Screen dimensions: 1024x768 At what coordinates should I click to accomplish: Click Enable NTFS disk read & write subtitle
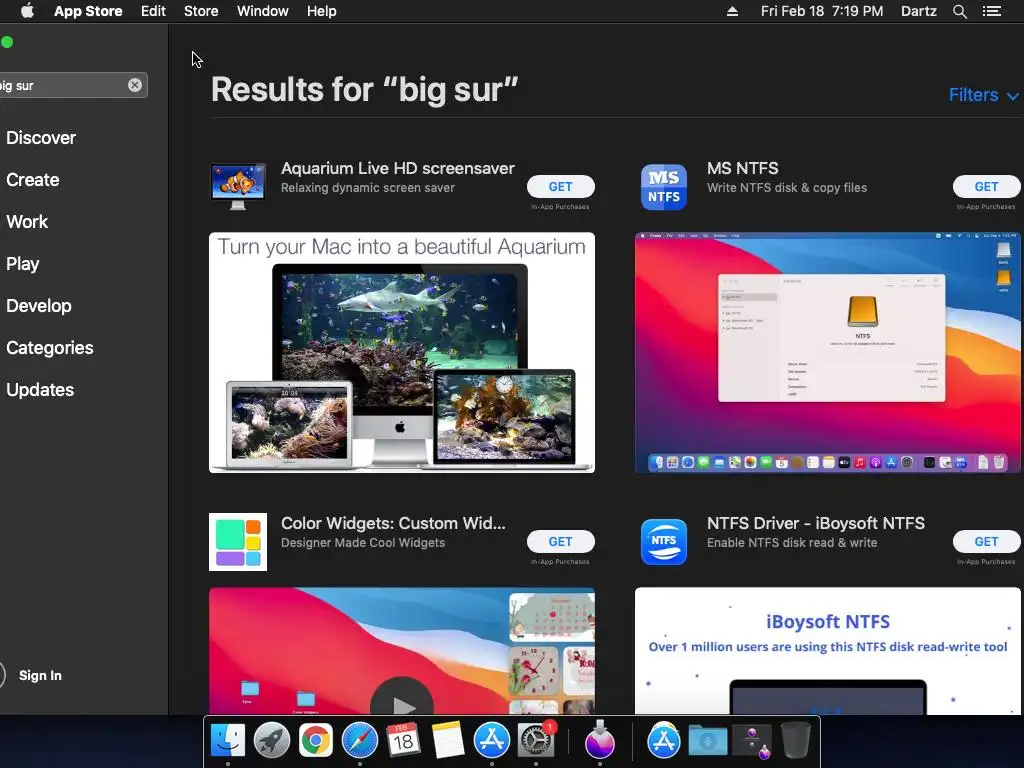click(x=792, y=543)
